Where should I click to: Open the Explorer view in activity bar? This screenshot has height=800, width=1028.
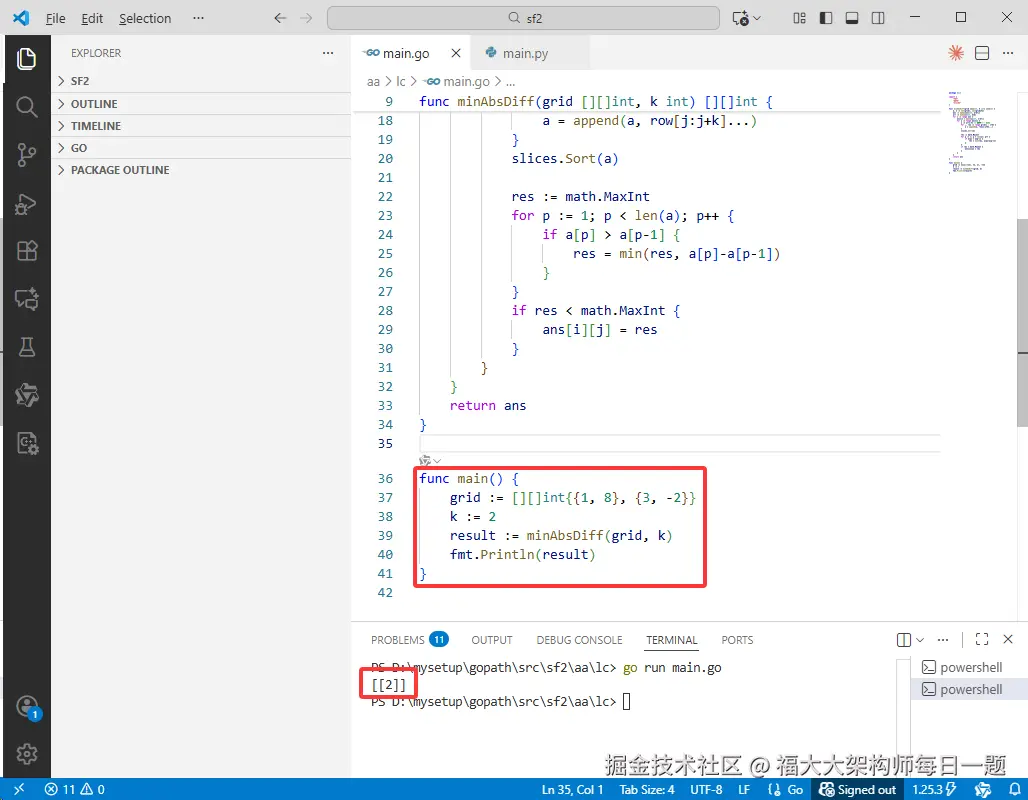click(x=26, y=59)
